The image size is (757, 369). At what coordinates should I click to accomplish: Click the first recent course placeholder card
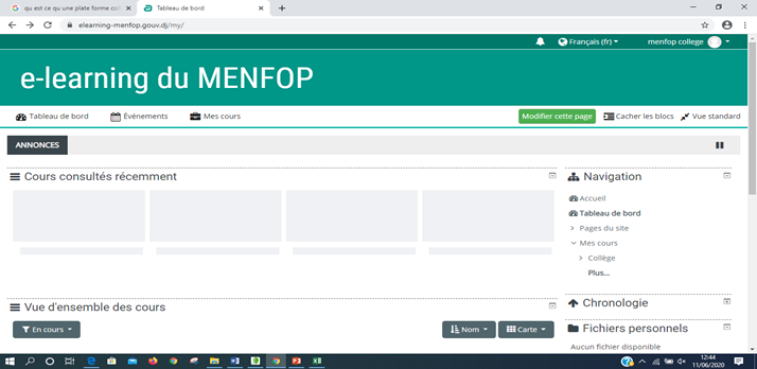point(79,216)
